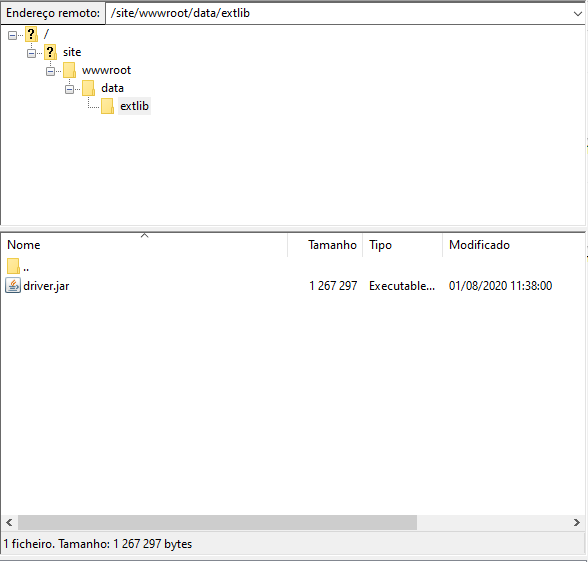Collapse the data tree node
The image size is (588, 562).
point(70,90)
